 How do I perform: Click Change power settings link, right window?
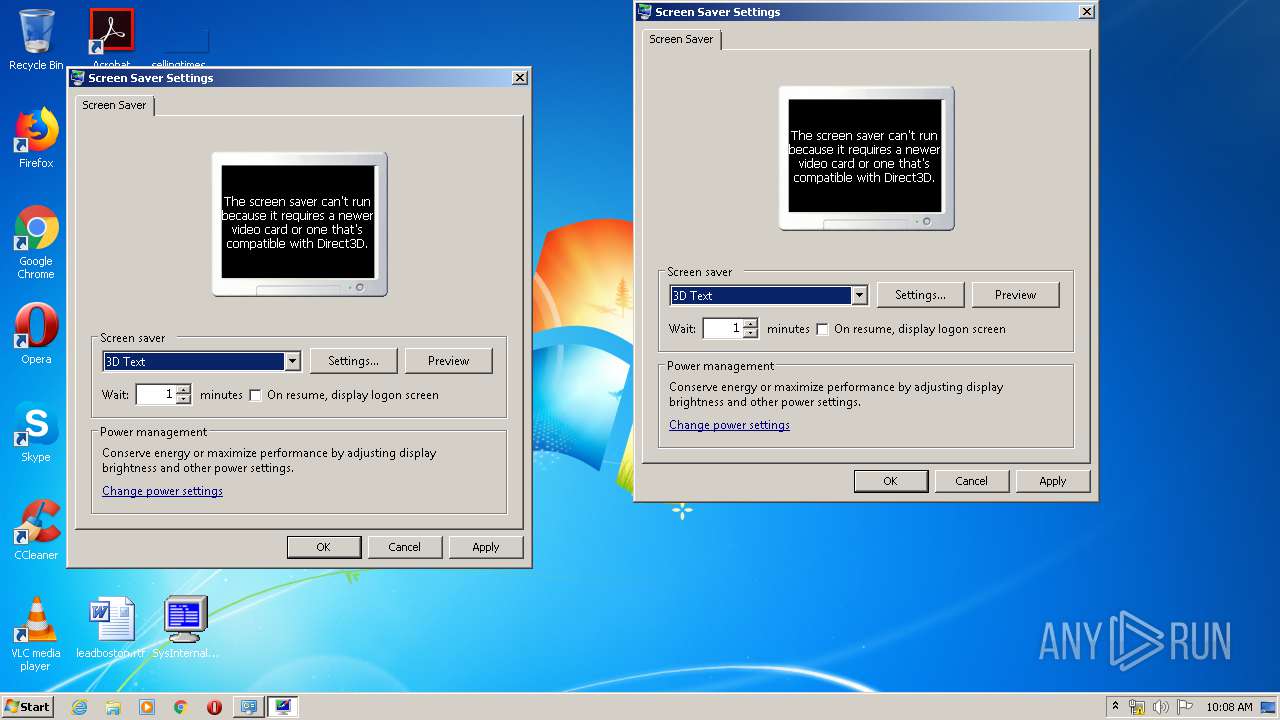tap(729, 425)
